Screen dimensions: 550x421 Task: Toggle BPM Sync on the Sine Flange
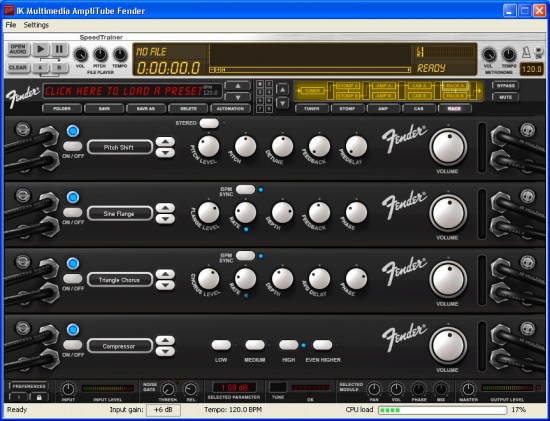pos(245,190)
